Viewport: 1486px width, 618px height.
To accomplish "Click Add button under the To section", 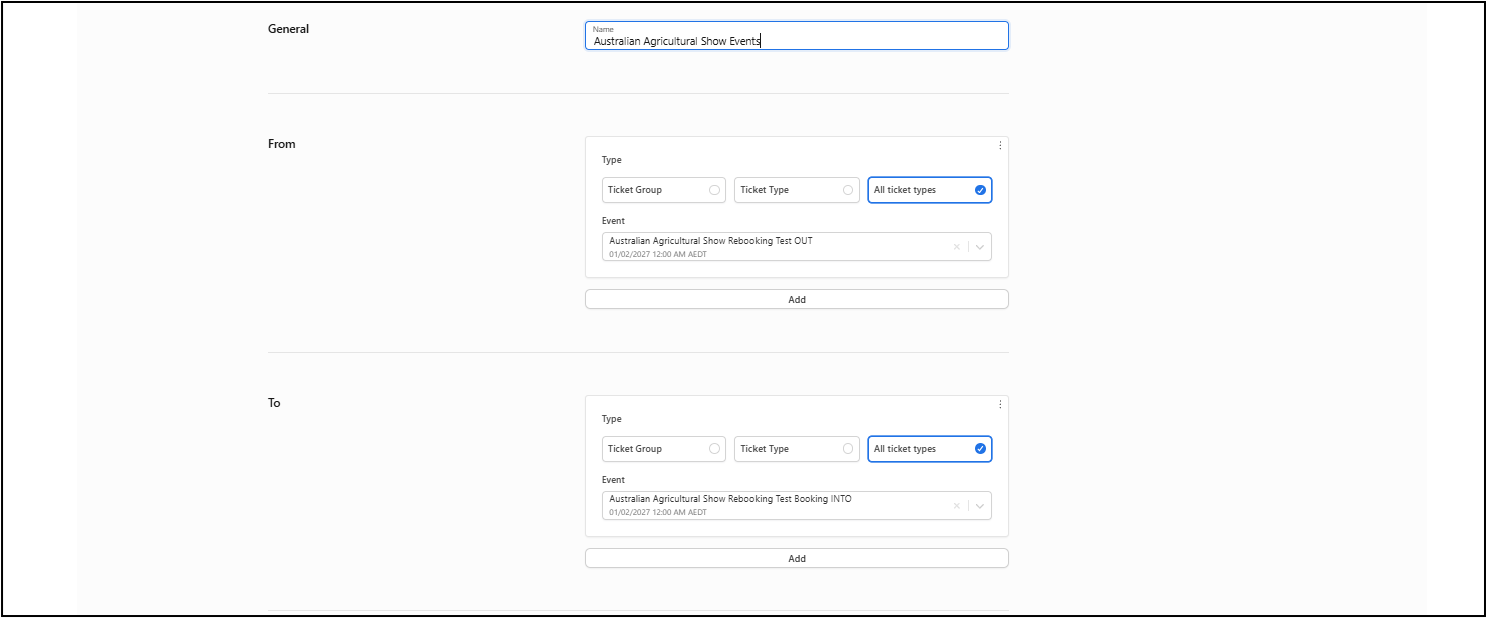I will tap(796, 558).
